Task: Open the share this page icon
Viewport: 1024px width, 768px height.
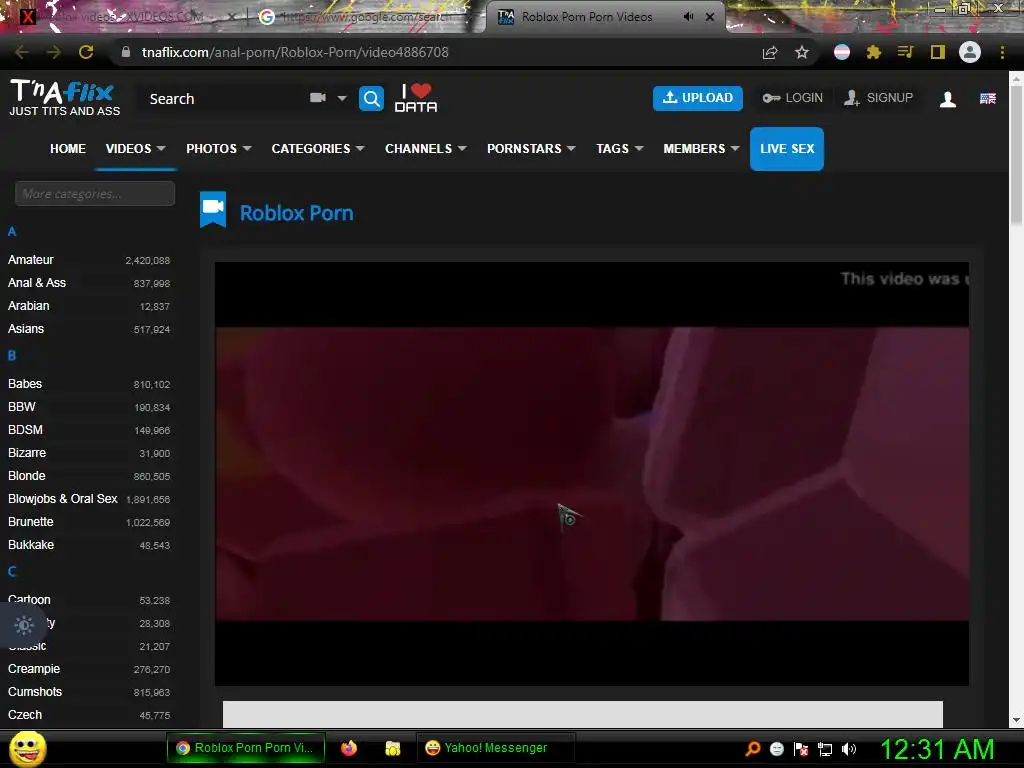Action: [770, 52]
